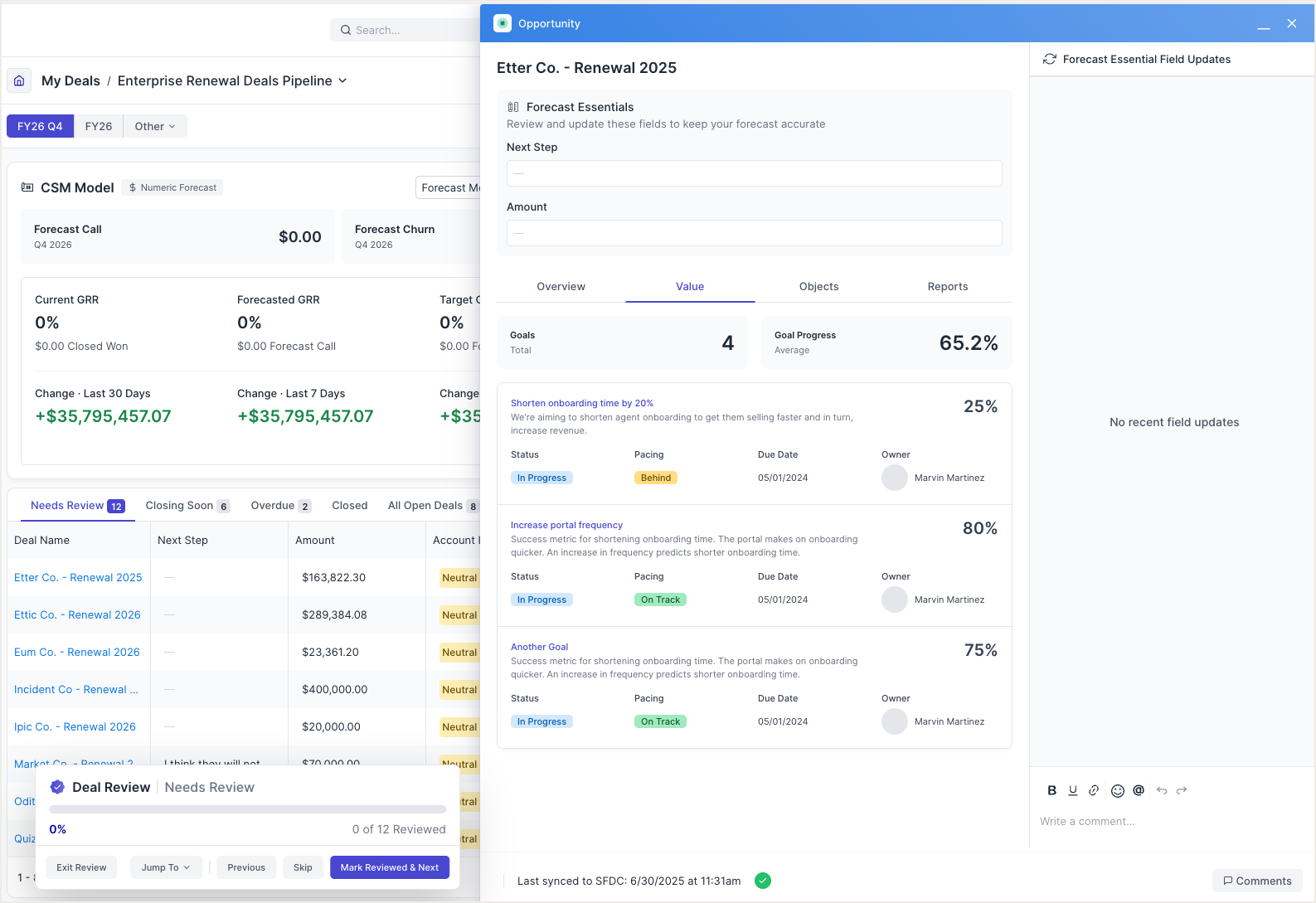Toggle underline formatting in comment editor
The height and width of the screenshot is (903, 1316).
pyautogui.click(x=1073, y=790)
